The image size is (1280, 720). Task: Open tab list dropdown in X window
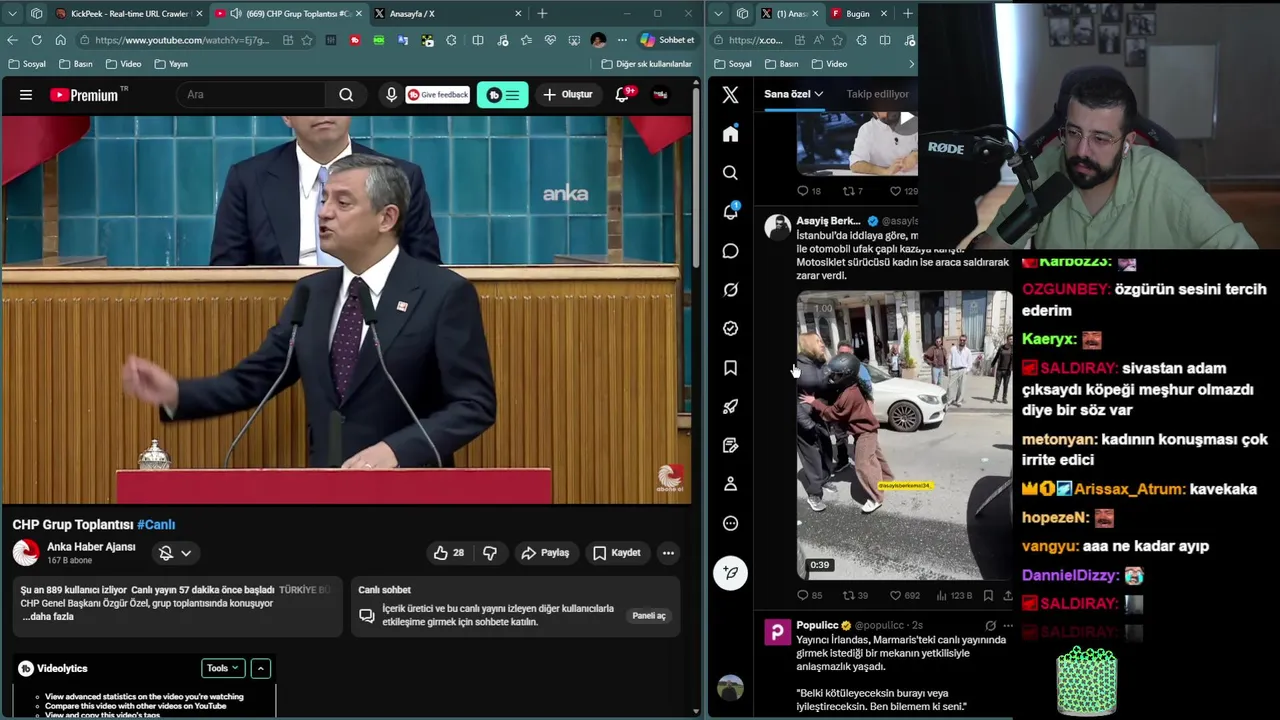719,13
